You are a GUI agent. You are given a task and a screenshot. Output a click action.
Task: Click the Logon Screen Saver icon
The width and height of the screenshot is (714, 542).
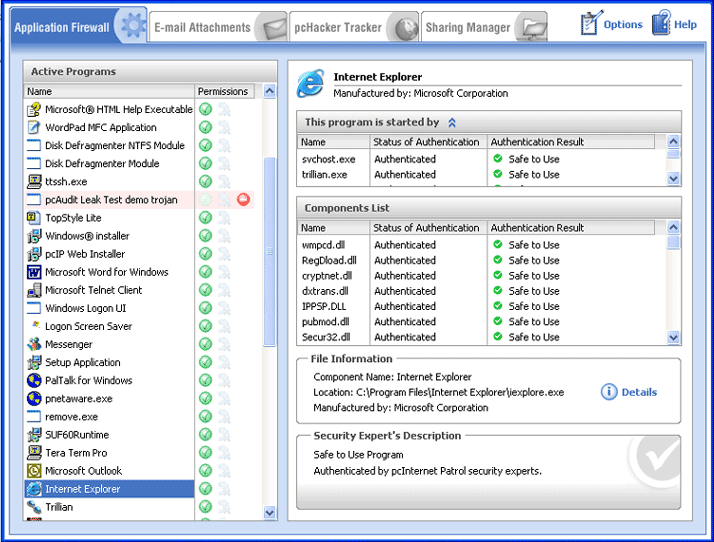click(x=34, y=326)
